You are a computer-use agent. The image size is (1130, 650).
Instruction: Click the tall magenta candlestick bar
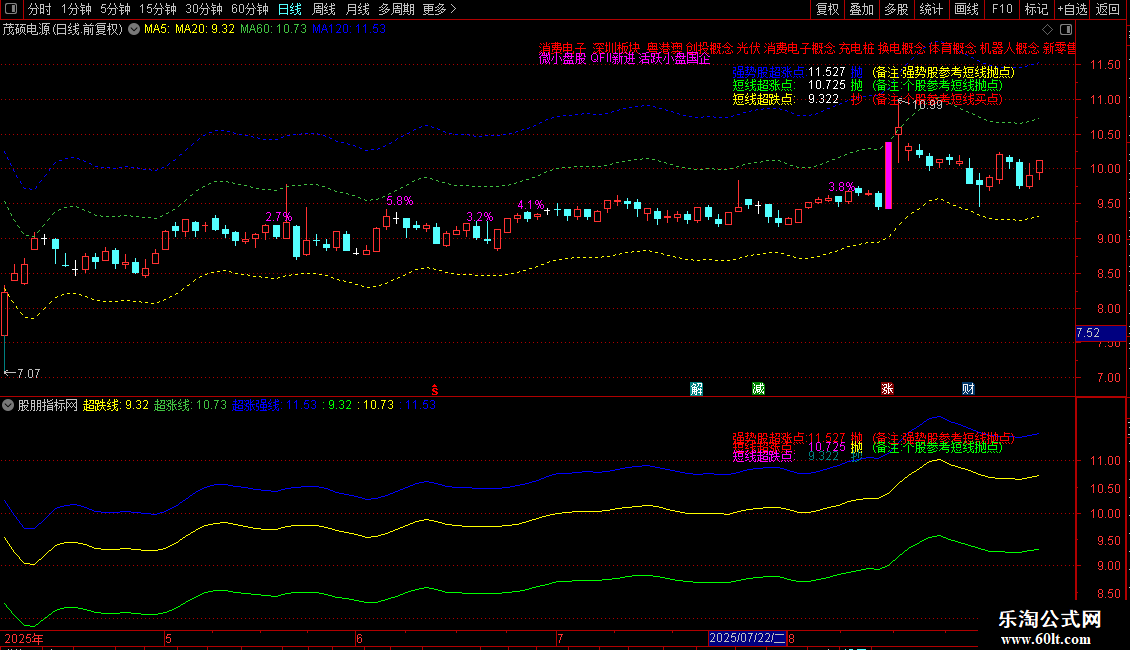tap(888, 176)
